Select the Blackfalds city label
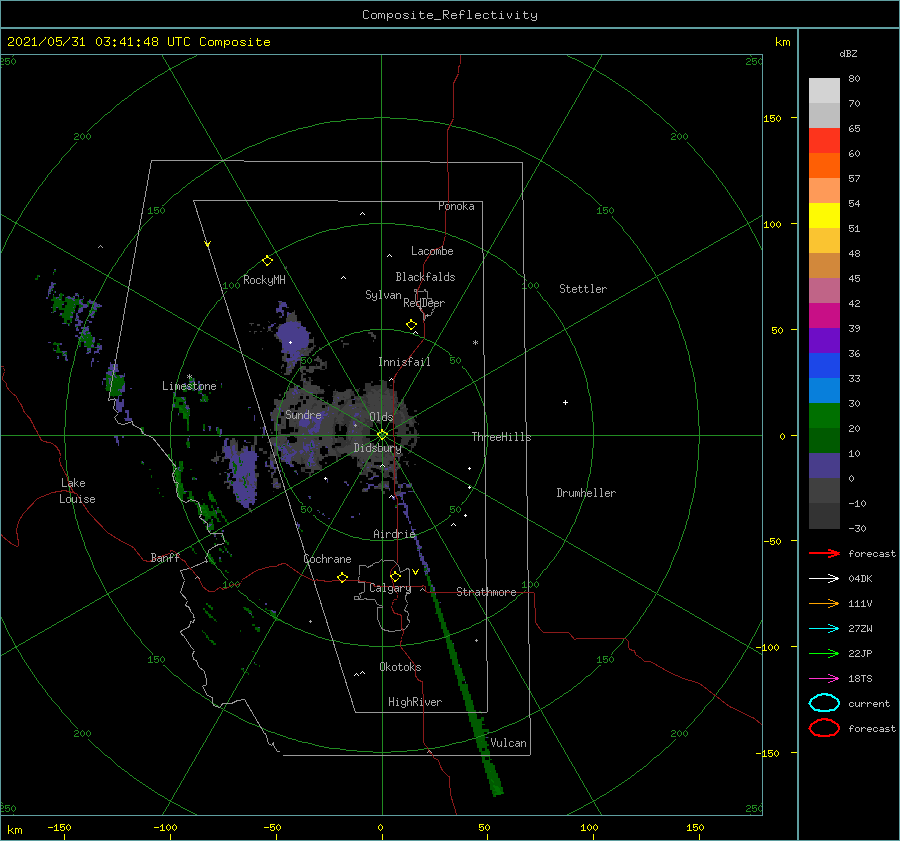The width and height of the screenshot is (900, 841). 425,277
